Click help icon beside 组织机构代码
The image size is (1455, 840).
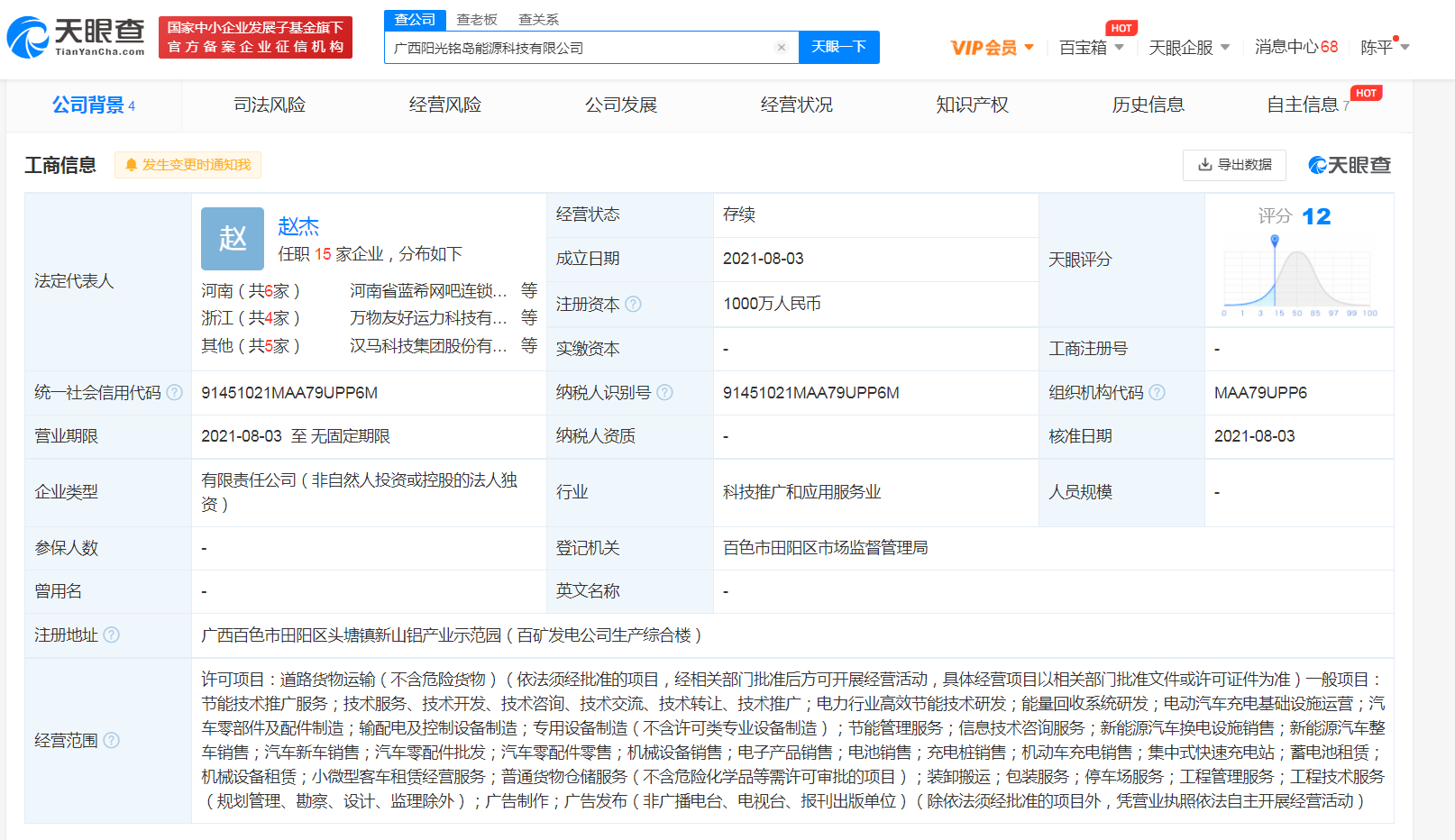(x=1158, y=393)
